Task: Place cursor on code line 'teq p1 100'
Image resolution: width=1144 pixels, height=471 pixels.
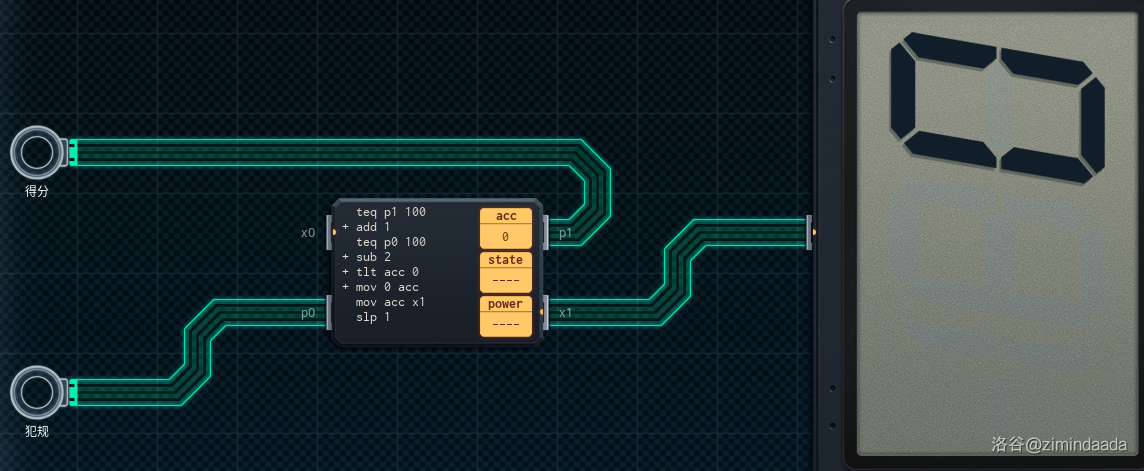Action: (390, 212)
